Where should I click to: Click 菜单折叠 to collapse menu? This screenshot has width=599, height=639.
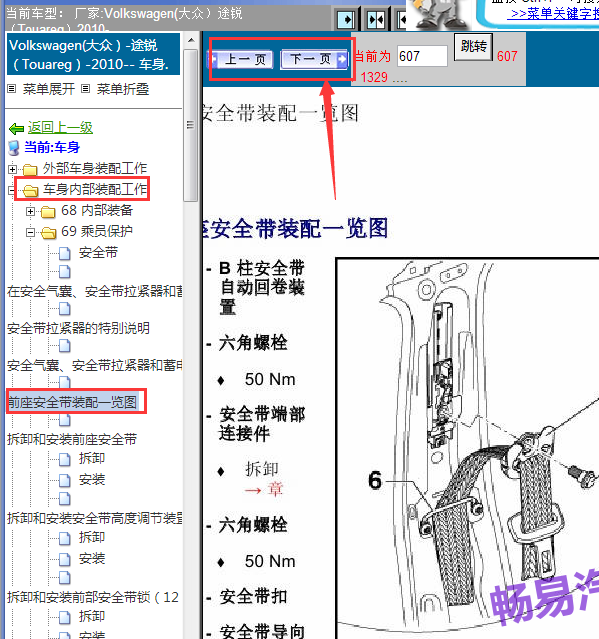point(123,89)
